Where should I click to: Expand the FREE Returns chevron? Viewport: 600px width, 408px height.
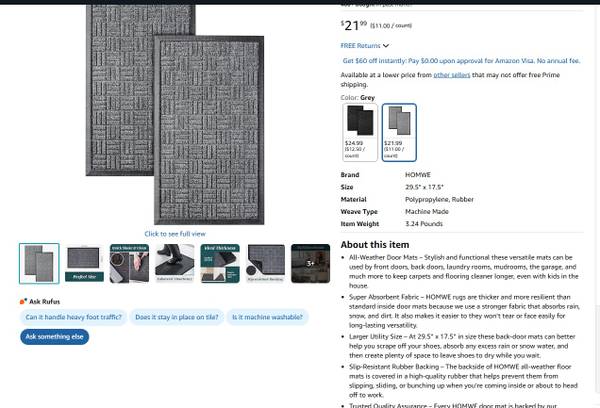[386, 46]
